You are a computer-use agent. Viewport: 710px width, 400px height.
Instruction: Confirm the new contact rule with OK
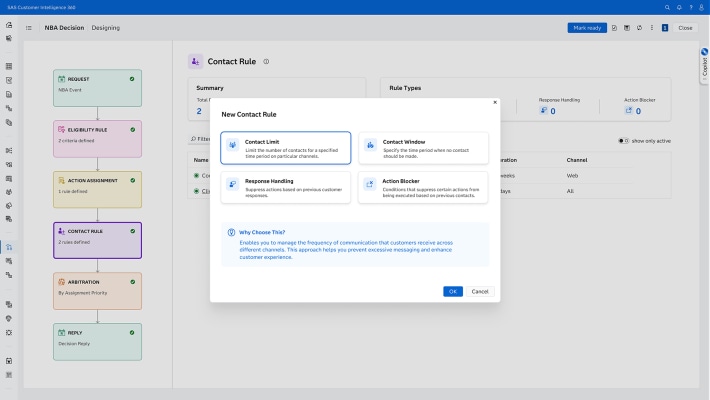[x=452, y=291]
